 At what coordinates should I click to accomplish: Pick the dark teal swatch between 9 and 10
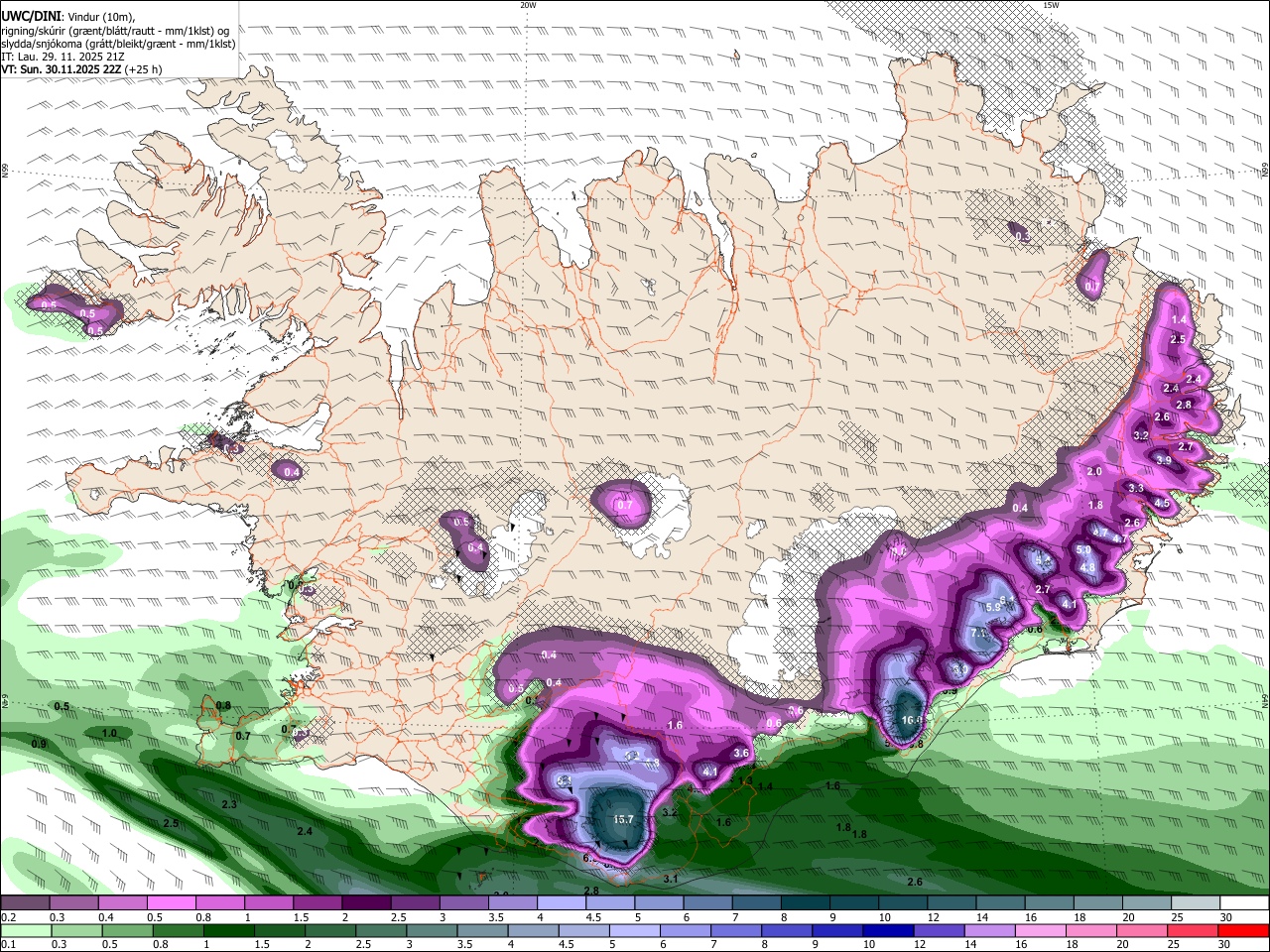pos(853,903)
